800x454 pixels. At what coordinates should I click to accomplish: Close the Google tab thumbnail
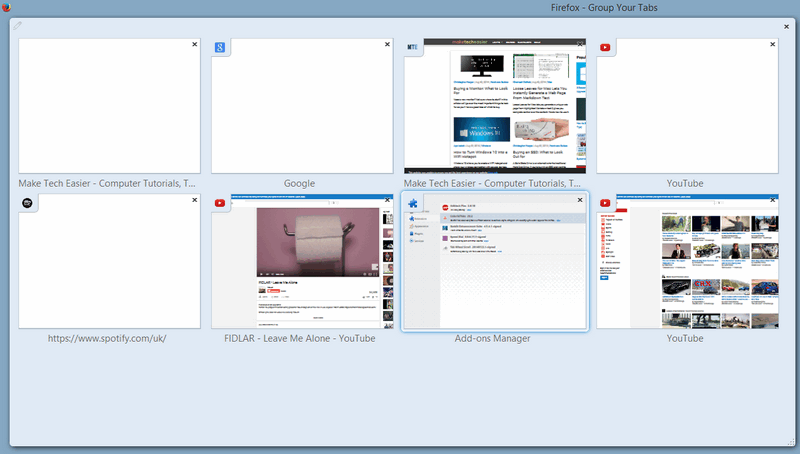(x=387, y=44)
